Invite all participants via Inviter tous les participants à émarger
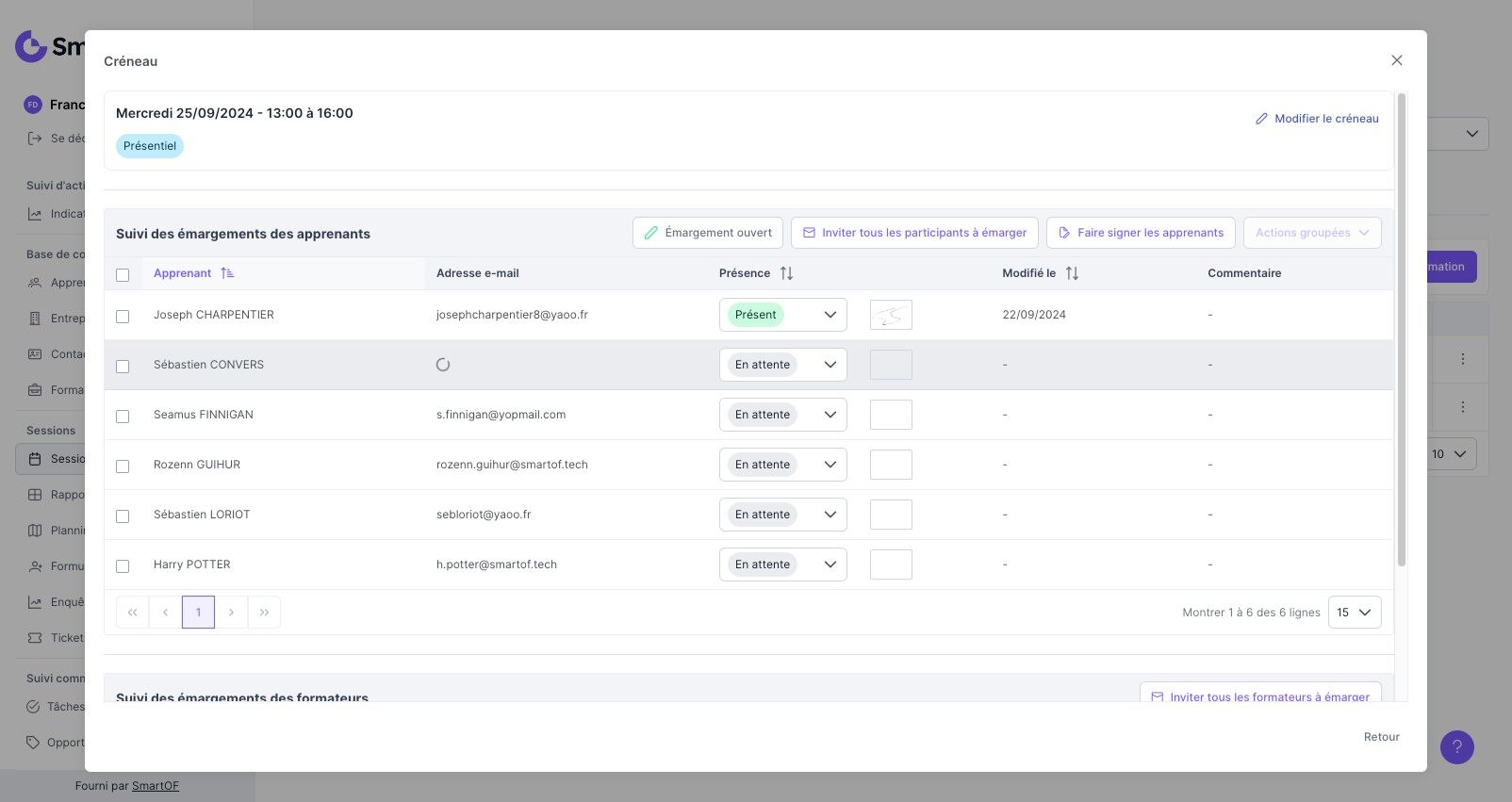The width and height of the screenshot is (1512, 802). (x=914, y=233)
